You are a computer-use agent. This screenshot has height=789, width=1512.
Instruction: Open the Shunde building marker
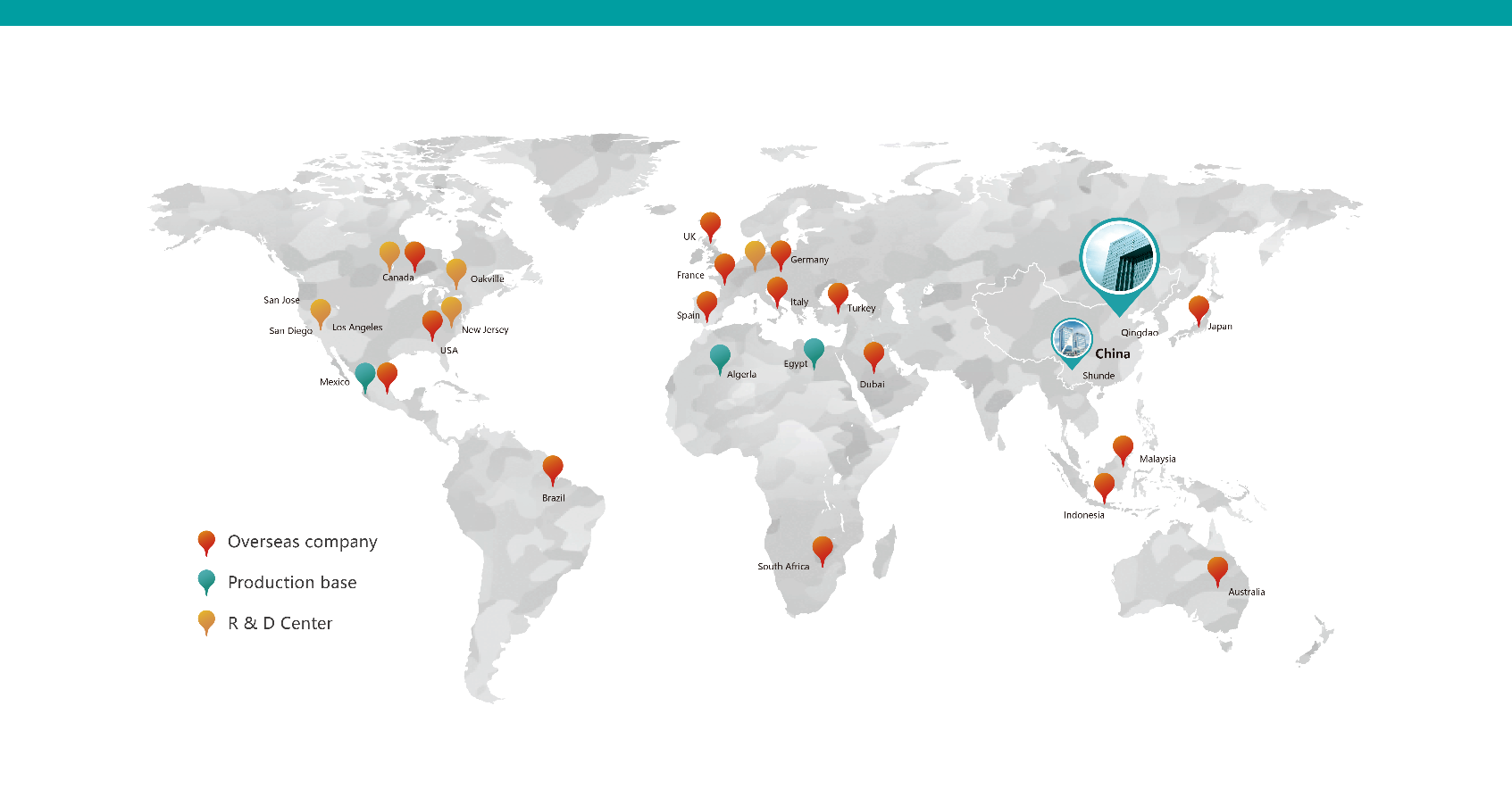point(1072,340)
